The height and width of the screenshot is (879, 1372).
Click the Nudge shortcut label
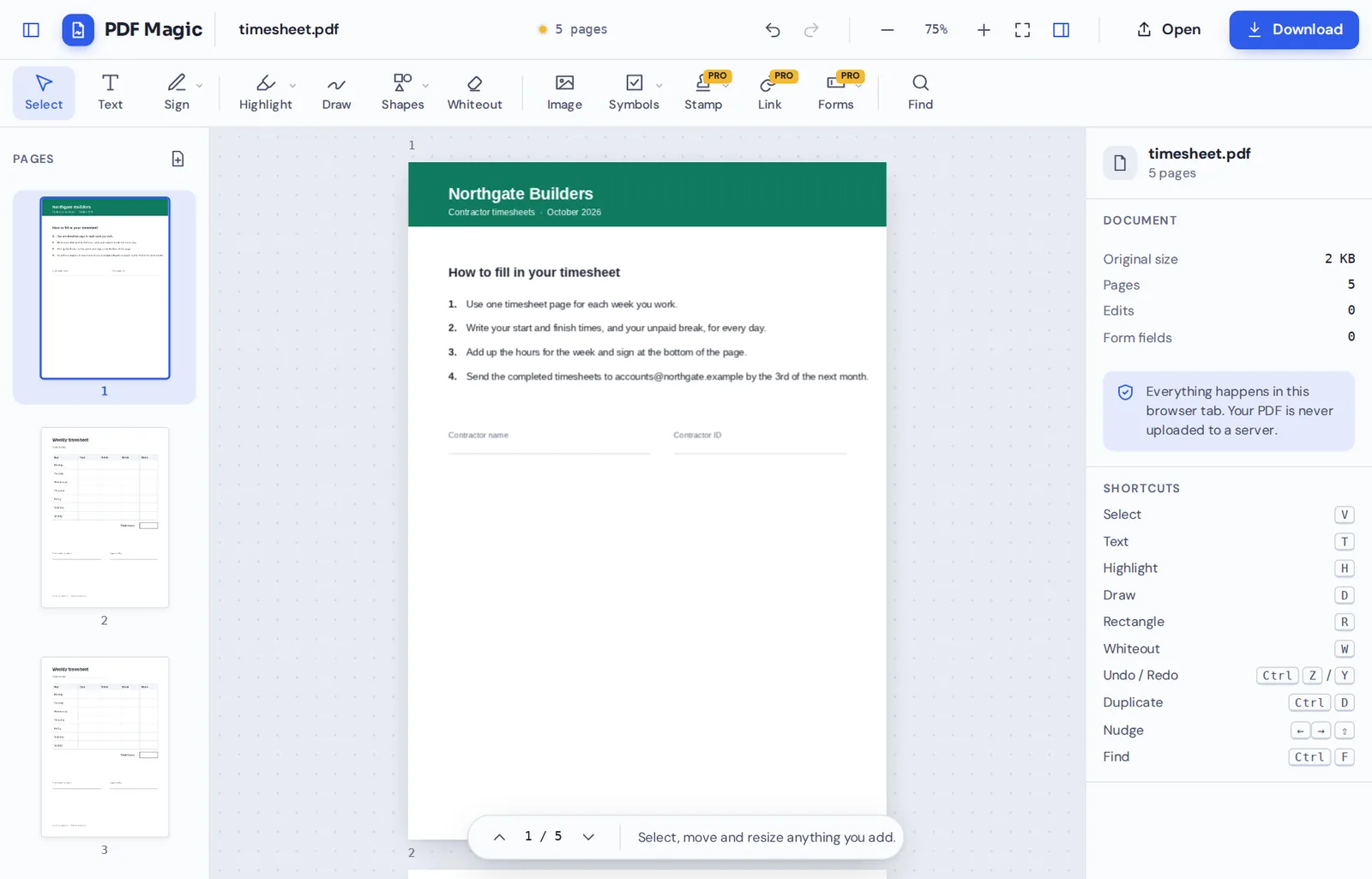[1123, 730]
